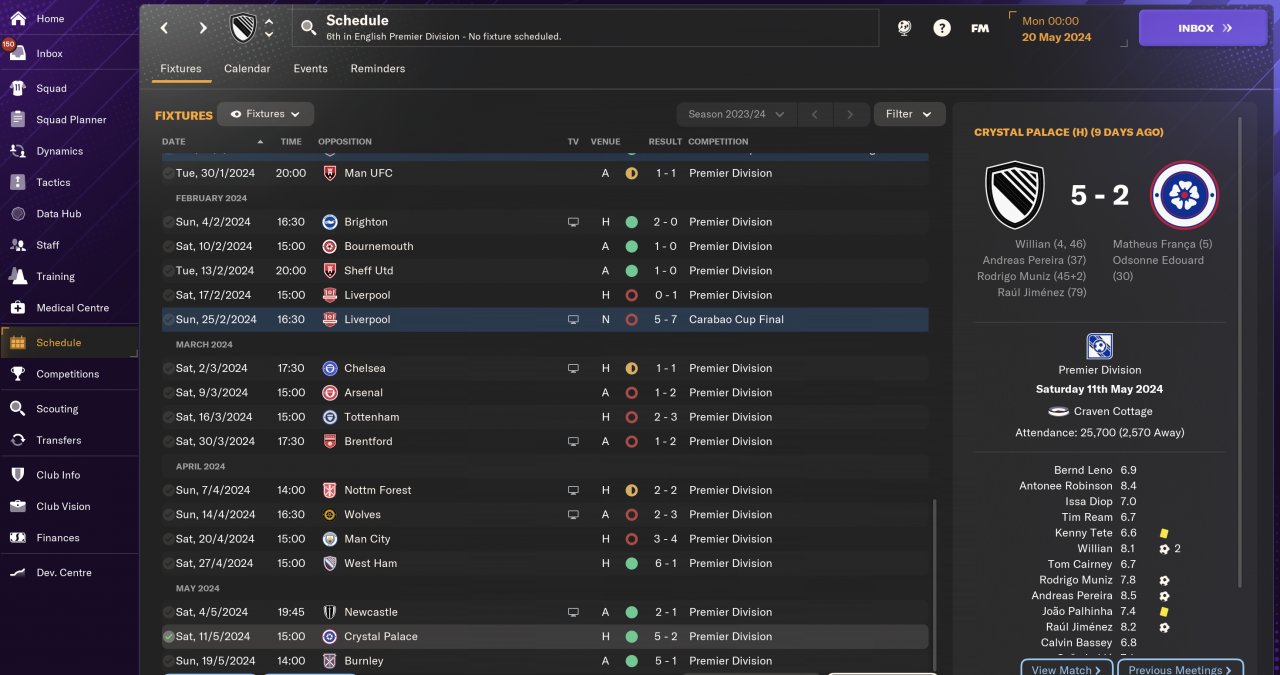Click the Scouting magnifier icon
The width and height of the screenshot is (1280, 675).
(17, 409)
